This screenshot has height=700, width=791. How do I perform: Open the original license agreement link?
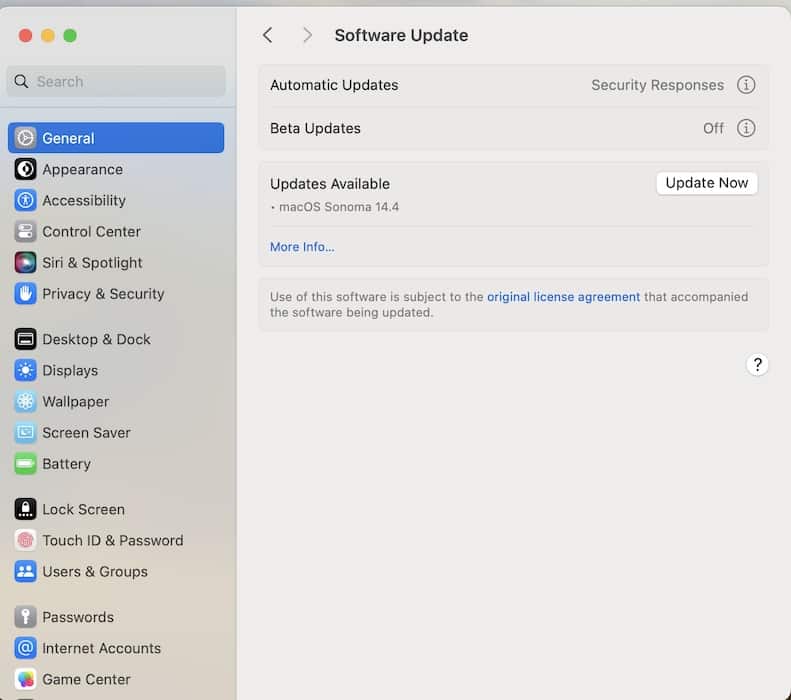pyautogui.click(x=563, y=297)
